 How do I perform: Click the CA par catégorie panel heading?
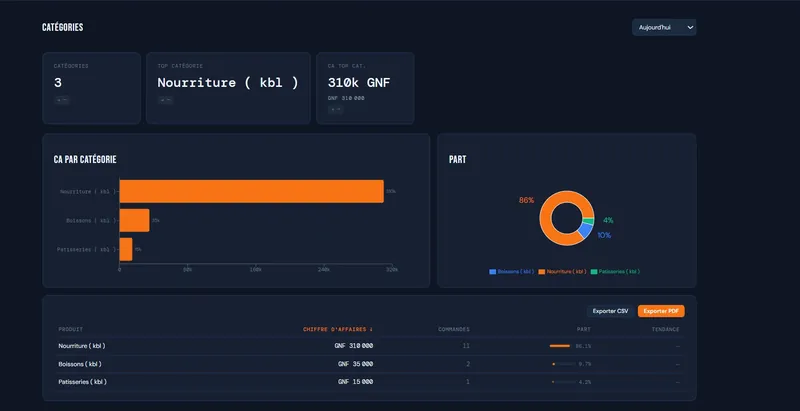(85, 160)
